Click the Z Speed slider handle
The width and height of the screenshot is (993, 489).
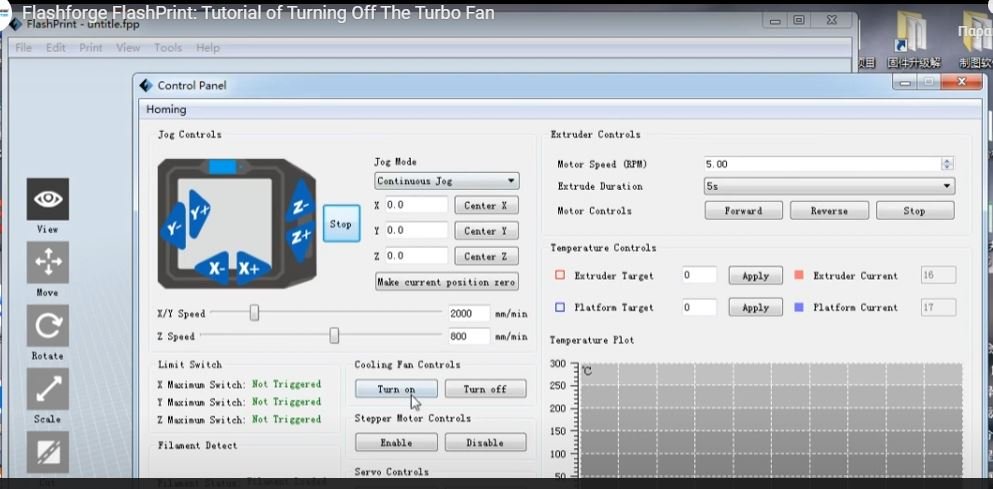334,336
